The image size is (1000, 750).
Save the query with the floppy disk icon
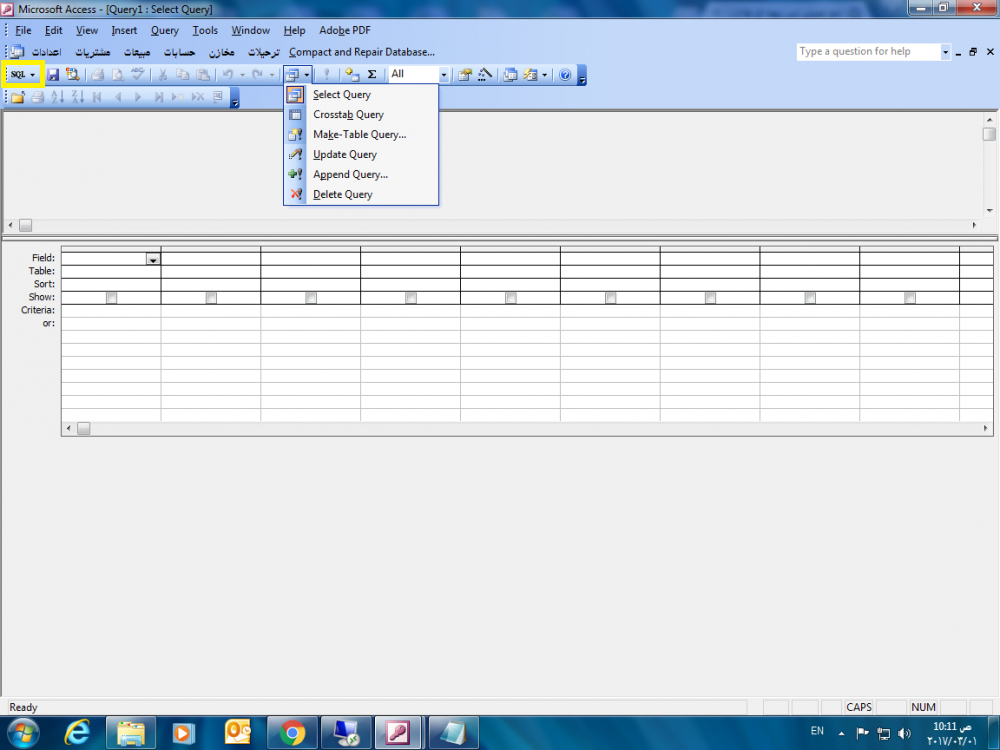[53, 75]
